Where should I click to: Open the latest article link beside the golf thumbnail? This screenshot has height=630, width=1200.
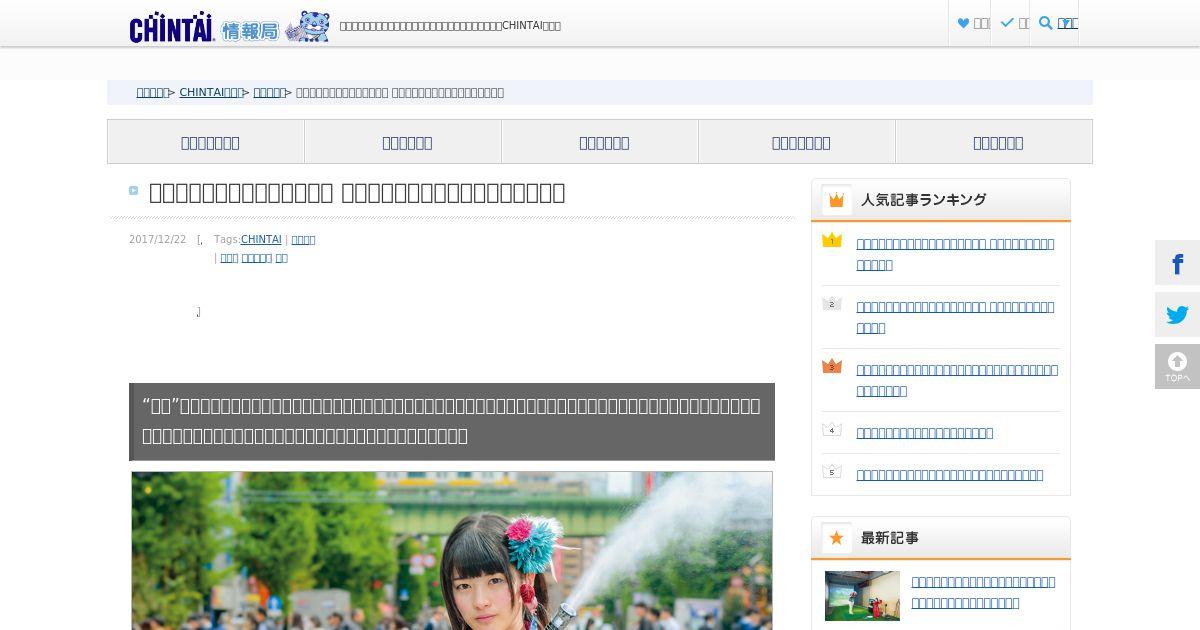coord(983,592)
